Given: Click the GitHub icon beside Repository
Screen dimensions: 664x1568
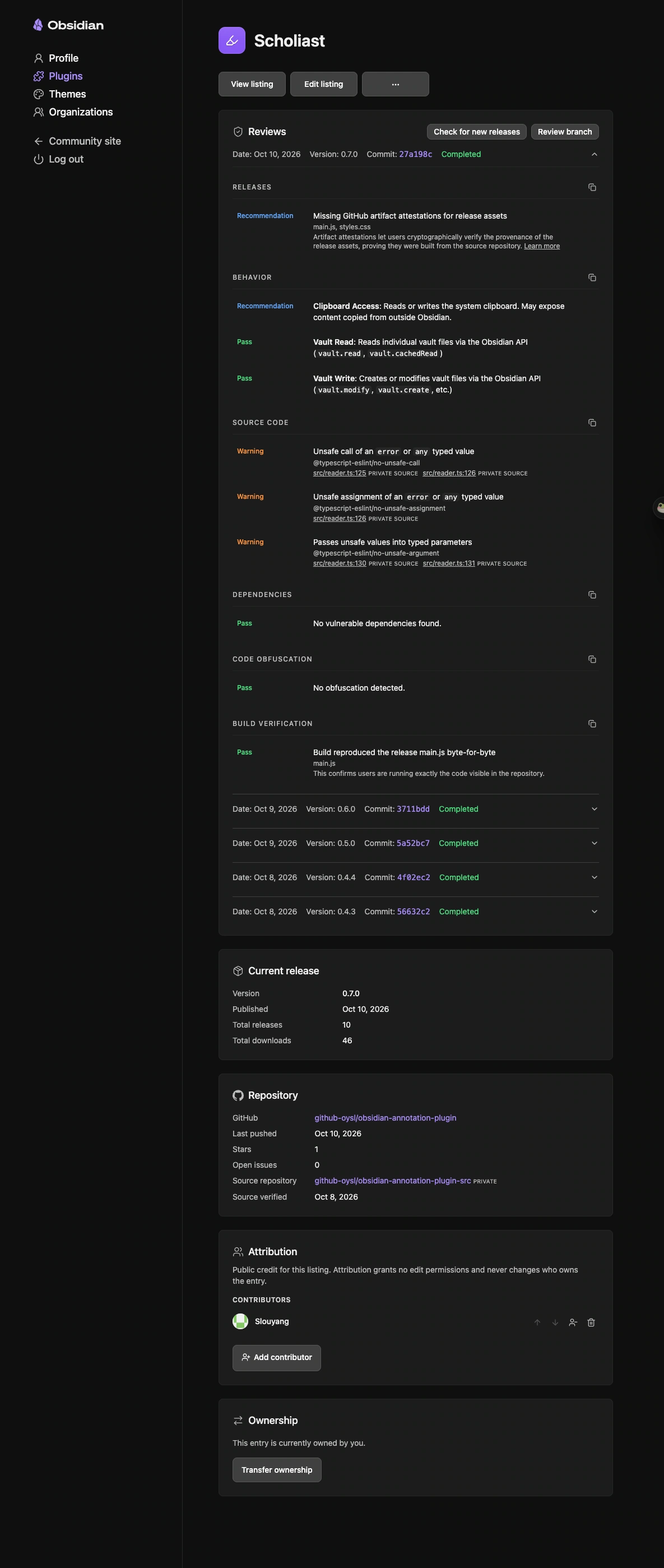Looking at the screenshot, I should click(238, 1095).
